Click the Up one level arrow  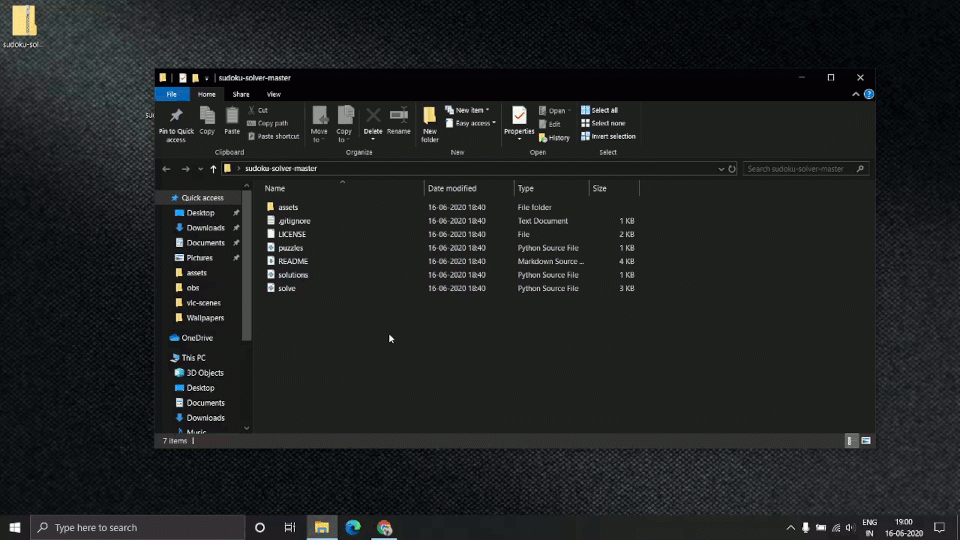(x=213, y=169)
